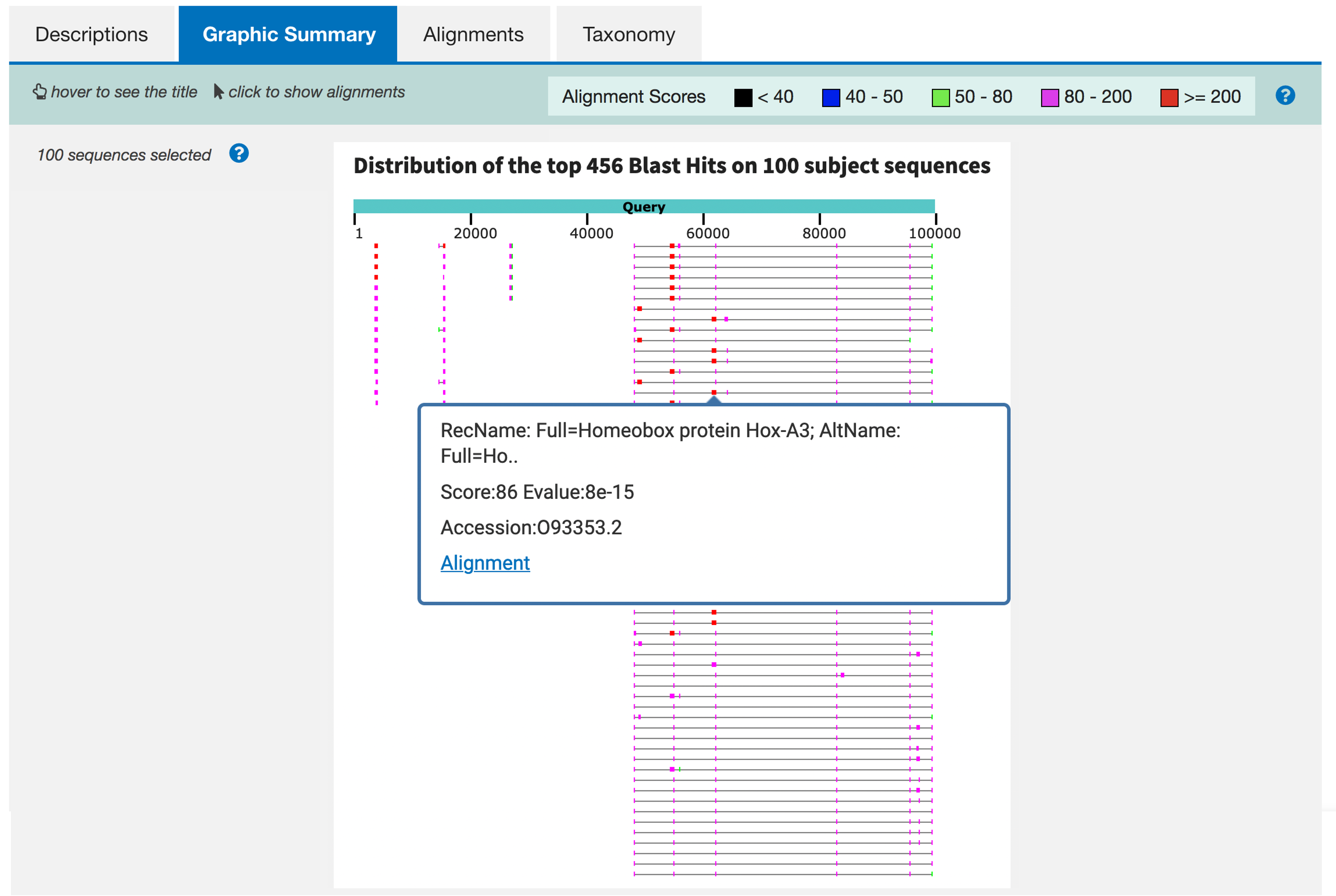The image size is (1336, 896).
Task: Click the magenta 80 - 200 swatch
Action: tap(1050, 98)
